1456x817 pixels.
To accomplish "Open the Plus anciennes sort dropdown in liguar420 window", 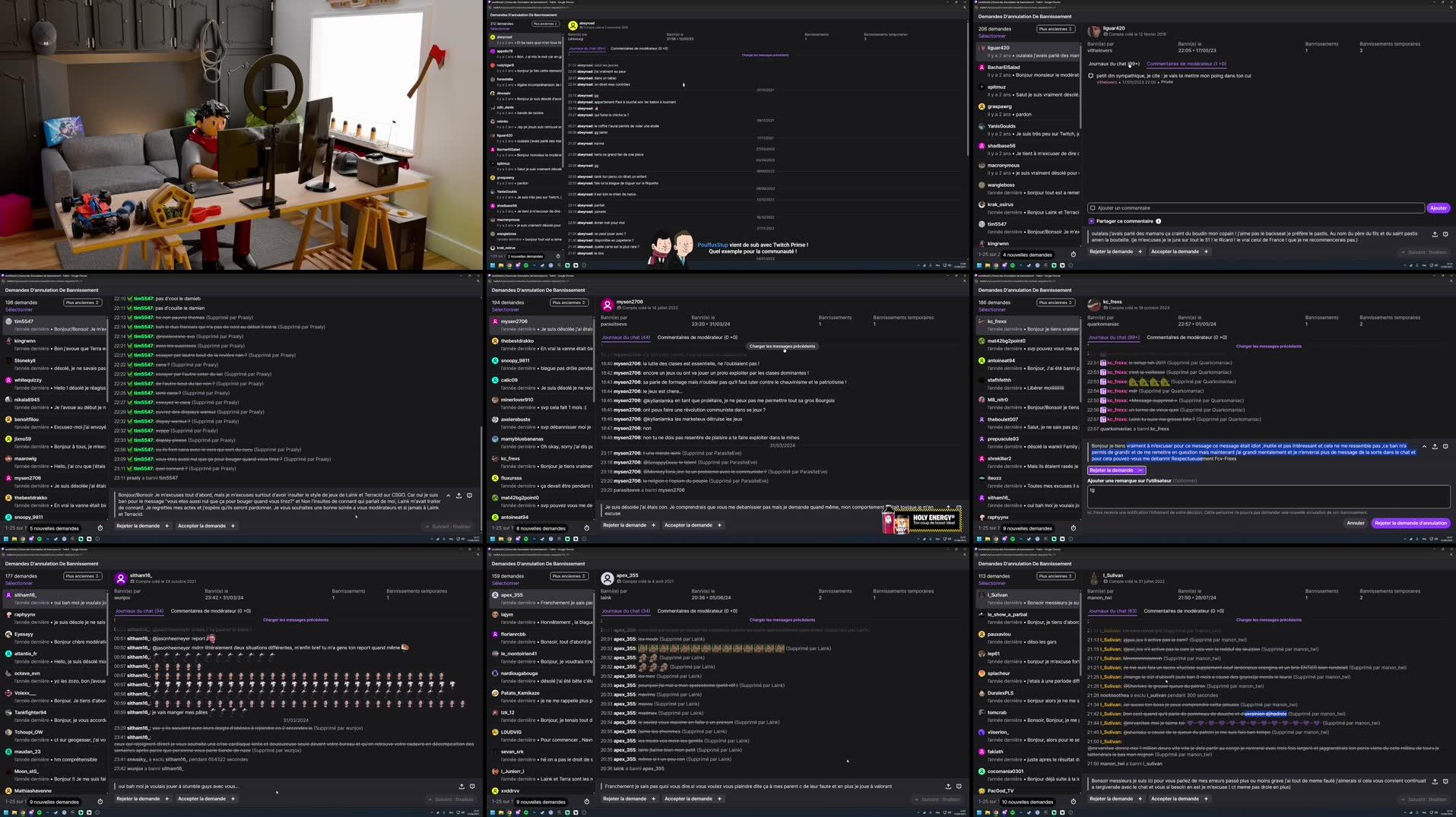I will pos(1056,29).
